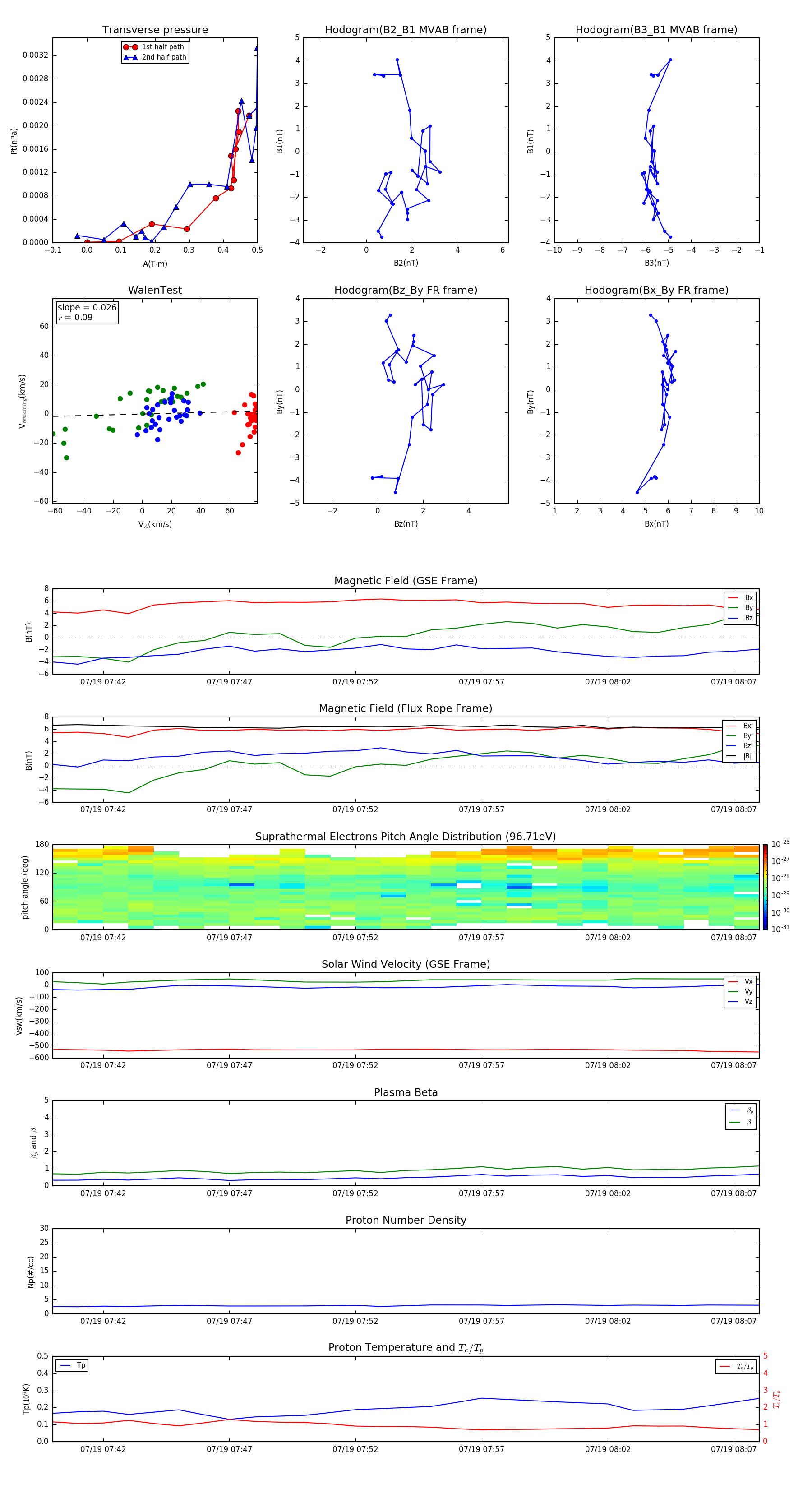Select 'Vy' in the velocity legend
The height and width of the screenshot is (1489, 812).
click(740, 991)
